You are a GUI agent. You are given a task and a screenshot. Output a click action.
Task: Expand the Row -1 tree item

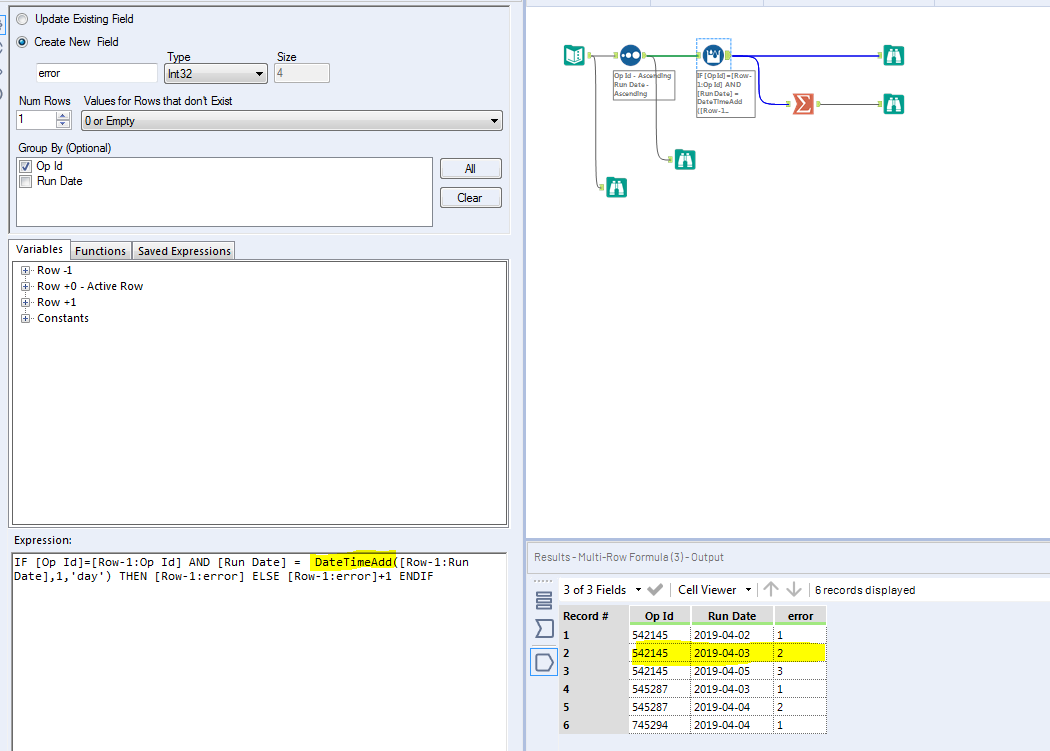(25, 270)
